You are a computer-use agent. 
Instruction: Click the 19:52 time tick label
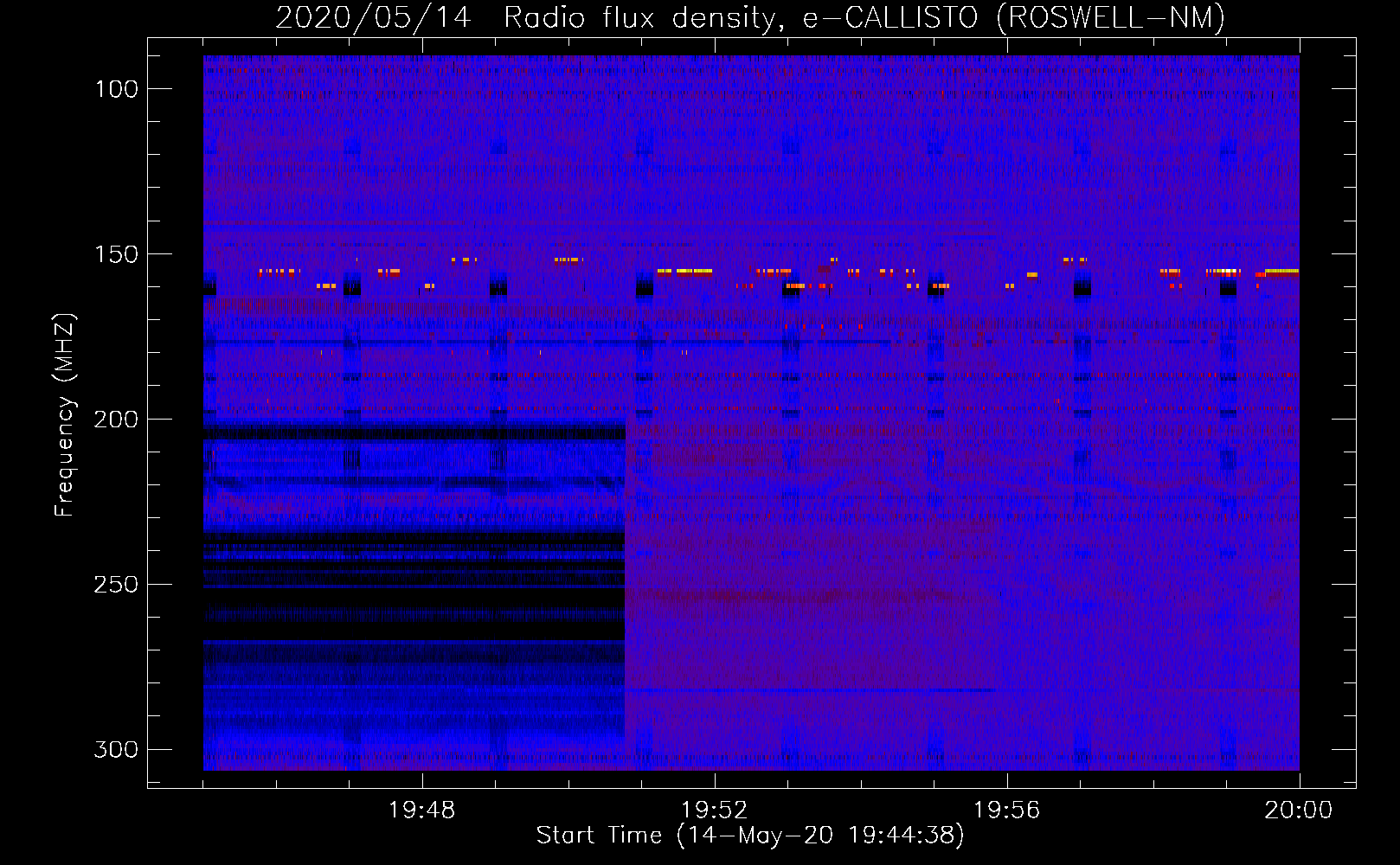714,811
